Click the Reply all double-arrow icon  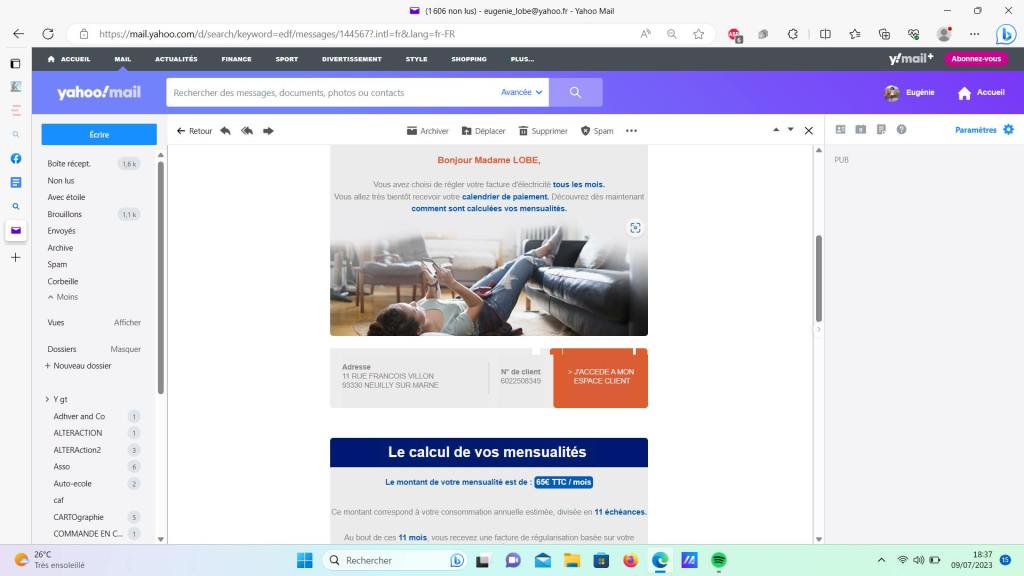tap(246, 130)
